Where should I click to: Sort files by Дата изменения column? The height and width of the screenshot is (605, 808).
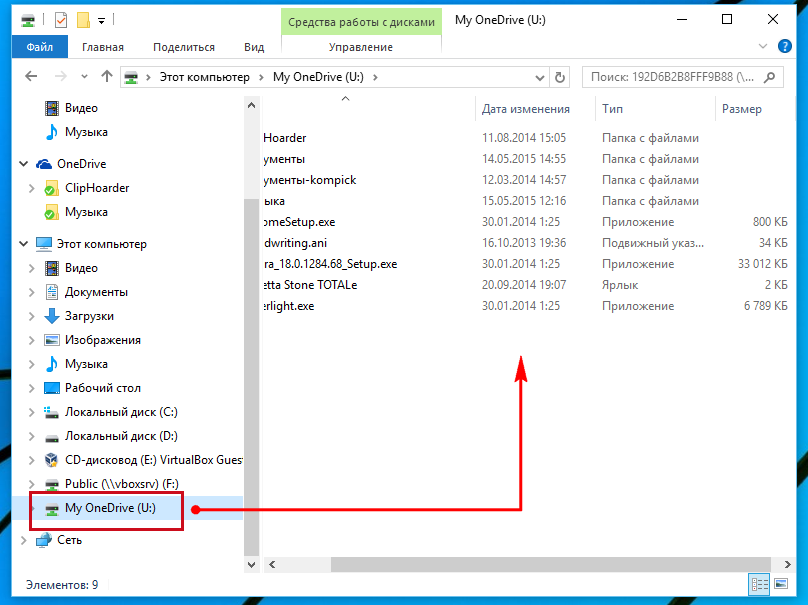pos(525,109)
